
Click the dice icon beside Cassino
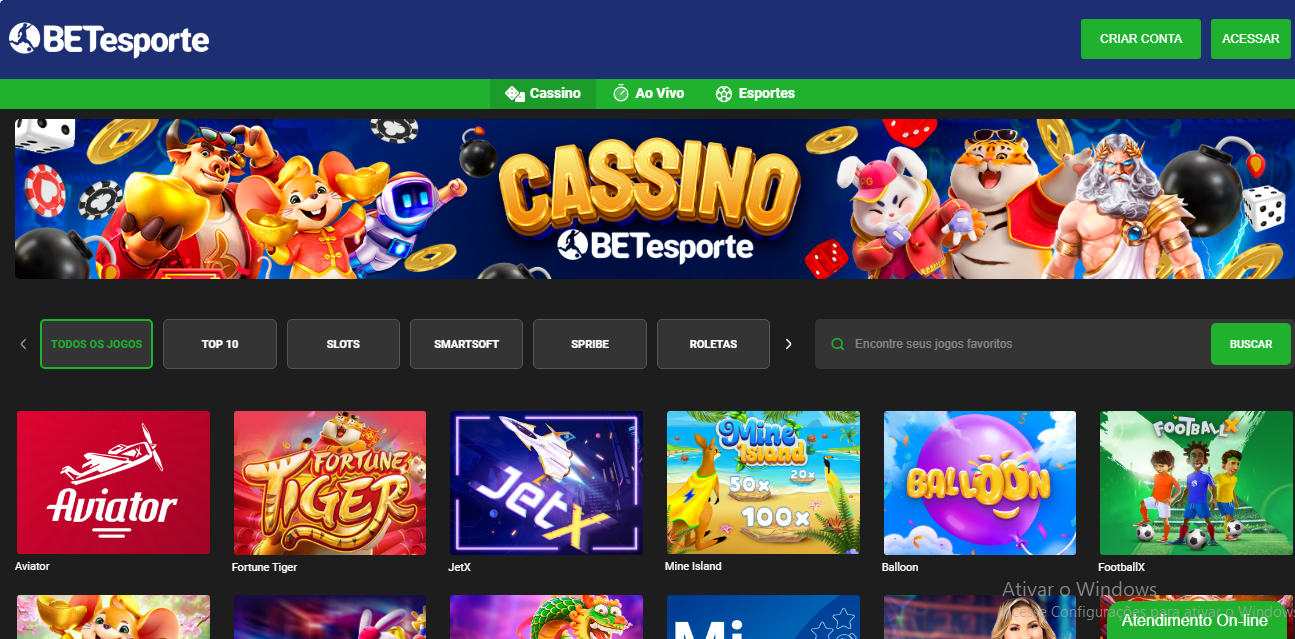pyautogui.click(x=515, y=94)
